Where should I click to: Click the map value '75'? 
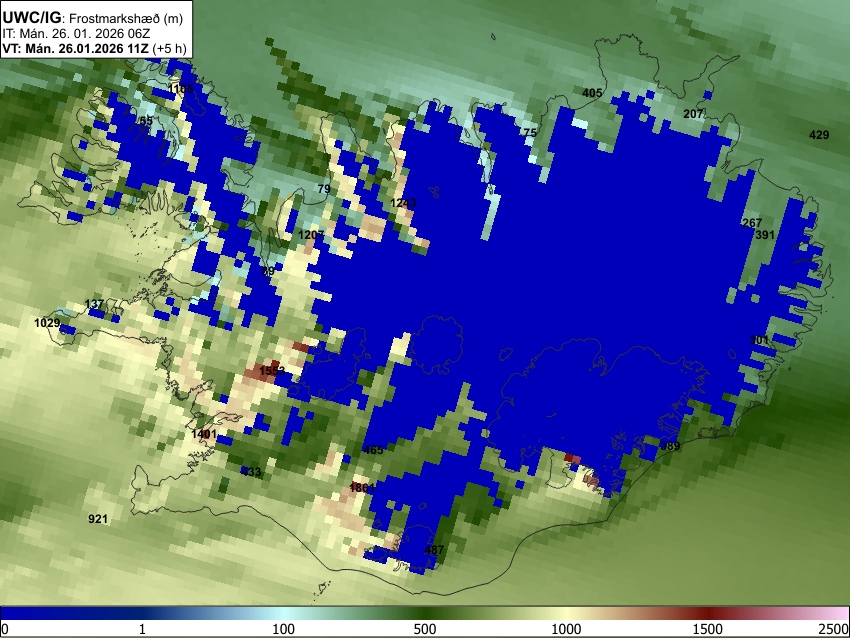[x=530, y=133]
